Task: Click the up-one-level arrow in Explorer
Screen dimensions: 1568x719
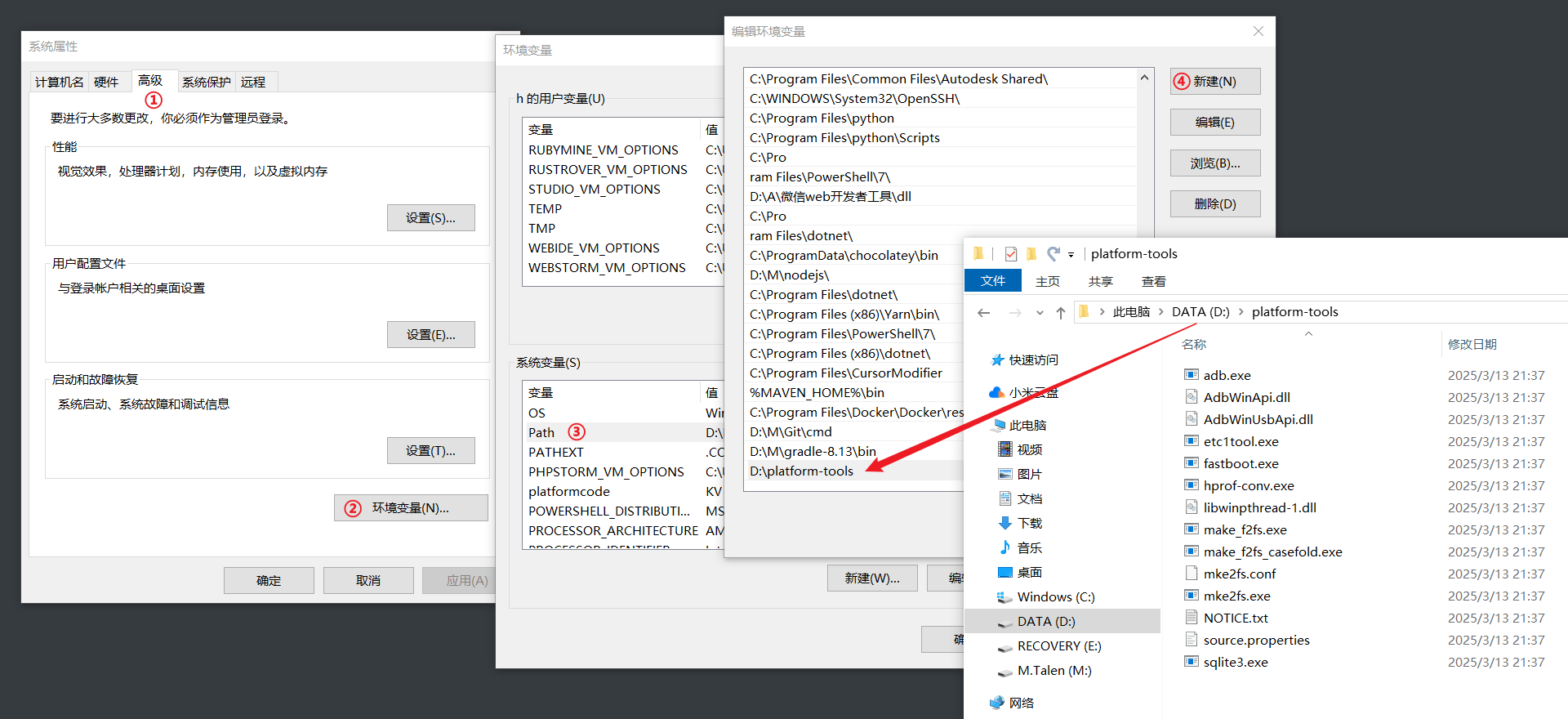Action: (x=1060, y=313)
